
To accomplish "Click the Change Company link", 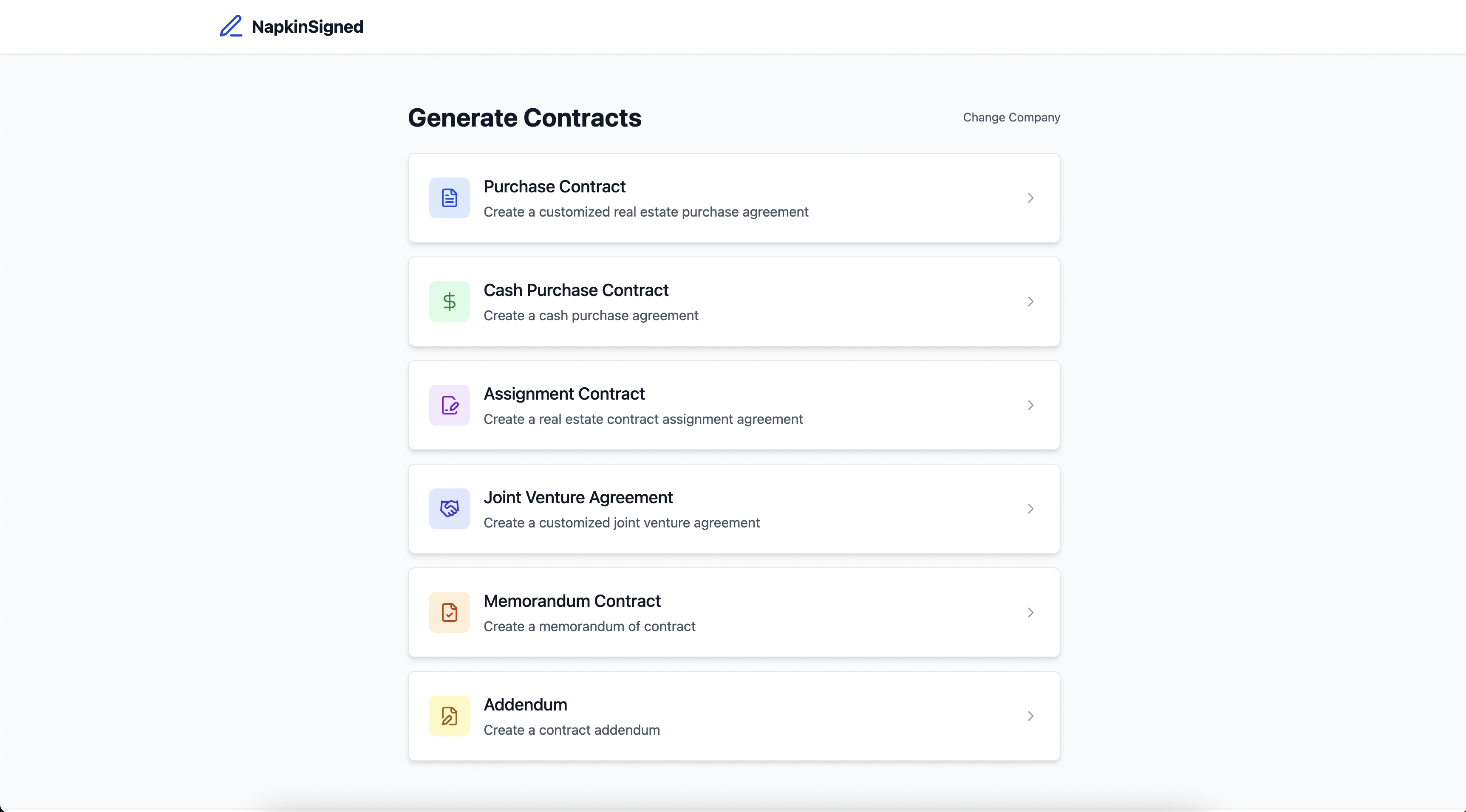I will point(1011,117).
